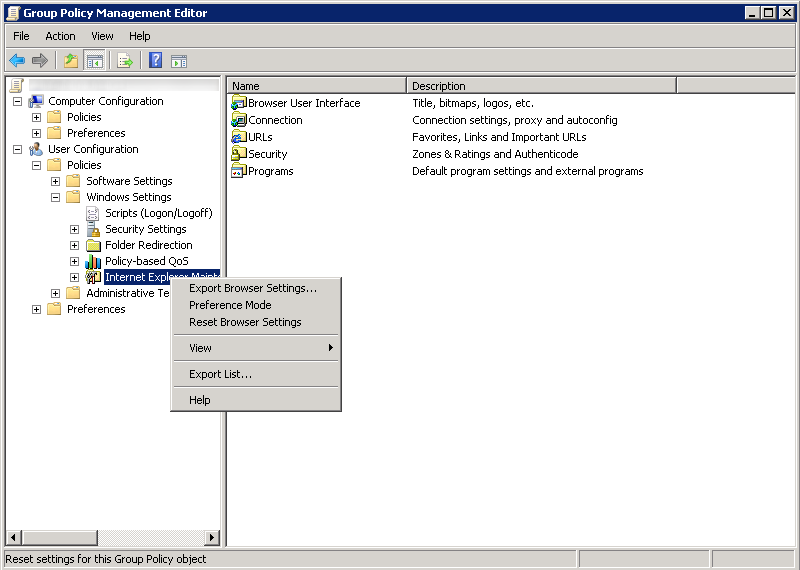The height and width of the screenshot is (570, 800).
Task: Select the URLs list item text
Action: pyautogui.click(x=260, y=137)
